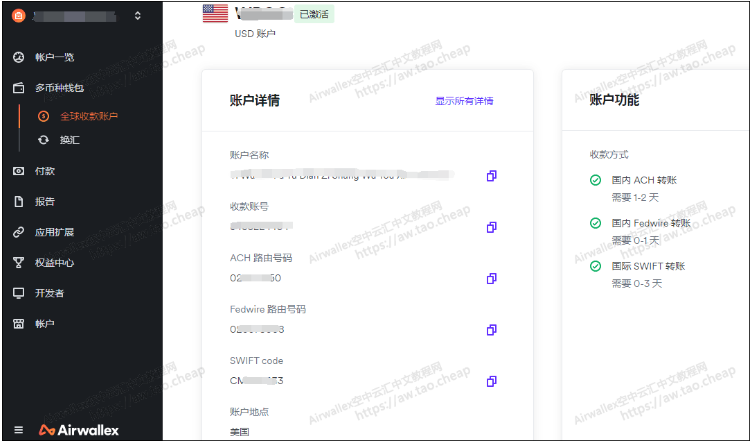Open the 开发者 section
The image size is (751, 441).
click(50, 293)
